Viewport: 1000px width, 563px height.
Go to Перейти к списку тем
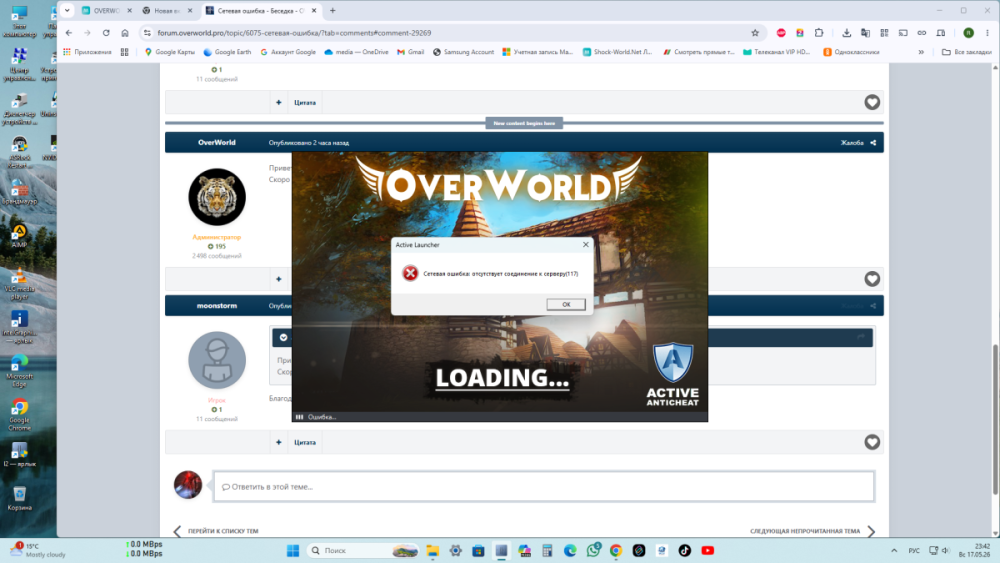pos(217,530)
